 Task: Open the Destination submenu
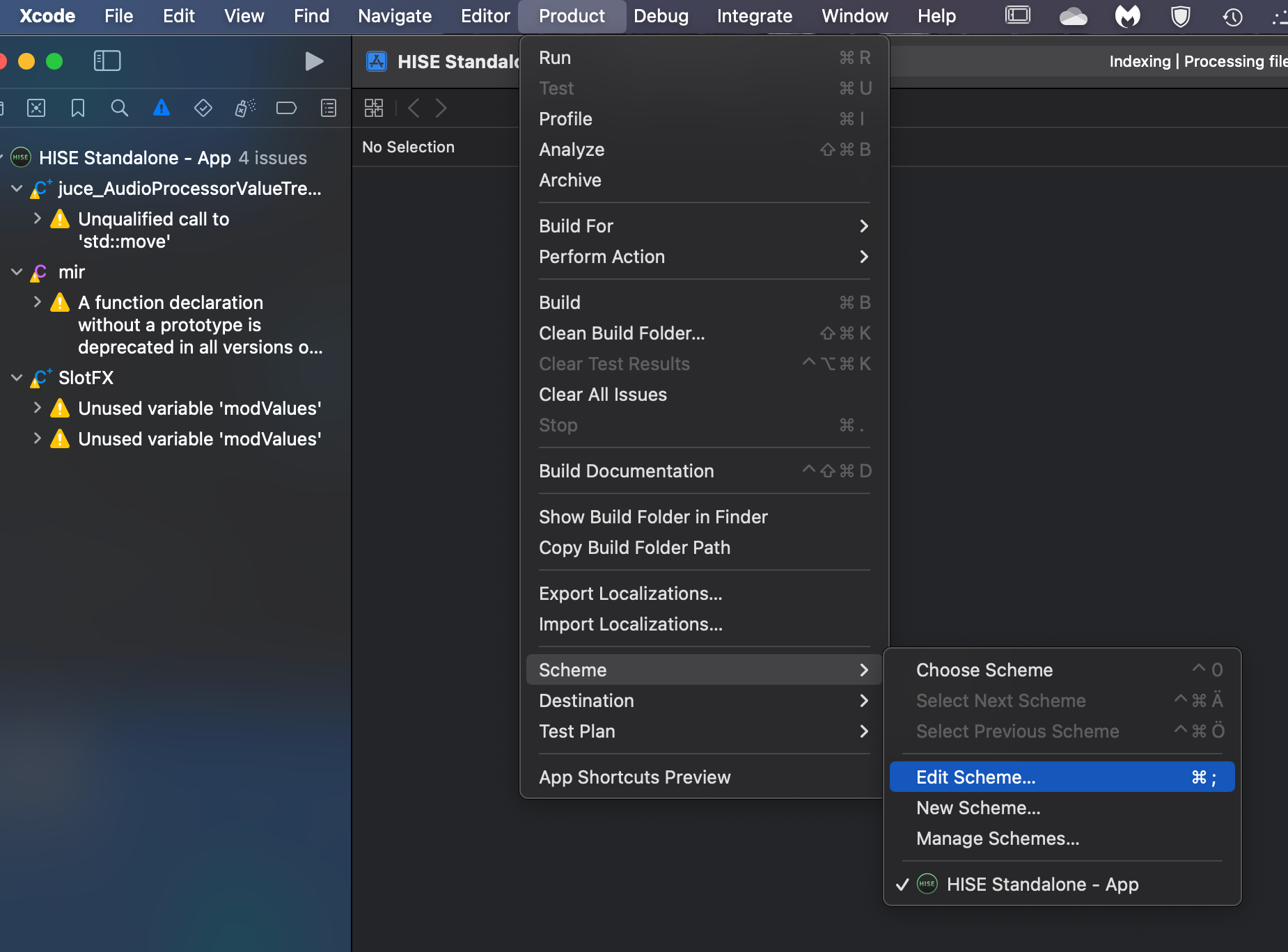click(x=704, y=701)
